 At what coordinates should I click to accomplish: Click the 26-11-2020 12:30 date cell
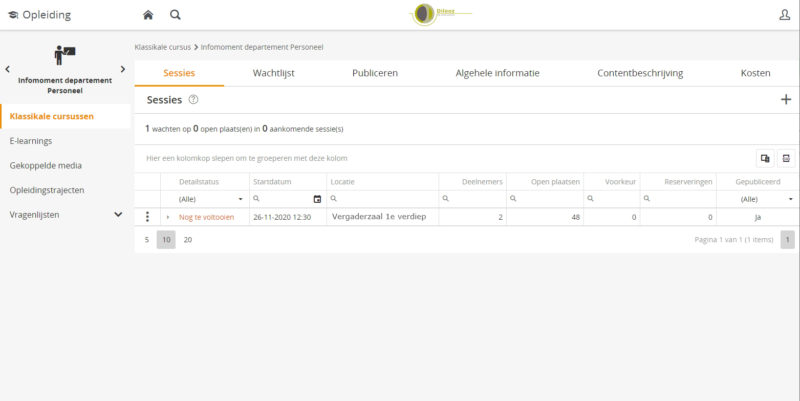288,217
